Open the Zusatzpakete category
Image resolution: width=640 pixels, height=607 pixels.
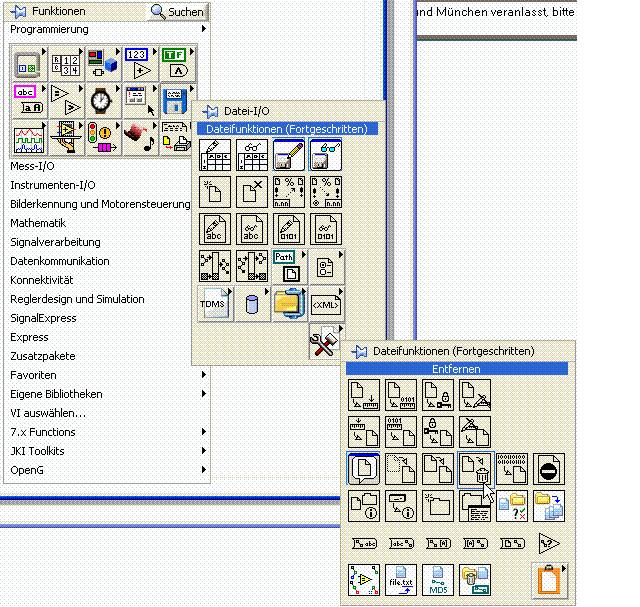pos(43,356)
